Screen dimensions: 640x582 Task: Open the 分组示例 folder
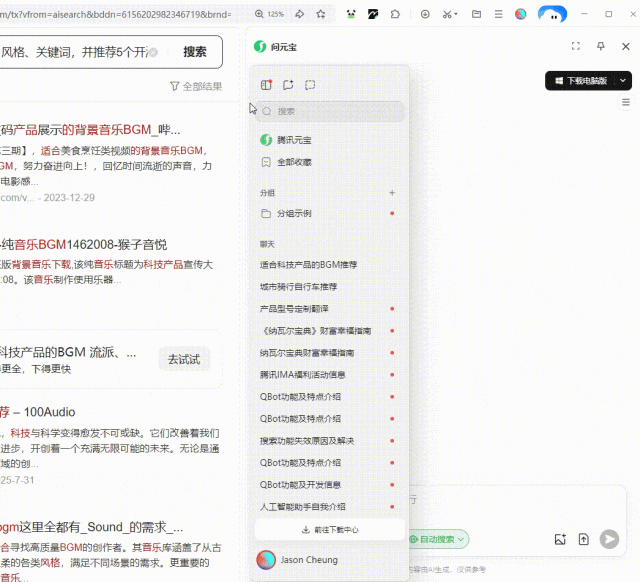coord(293,213)
